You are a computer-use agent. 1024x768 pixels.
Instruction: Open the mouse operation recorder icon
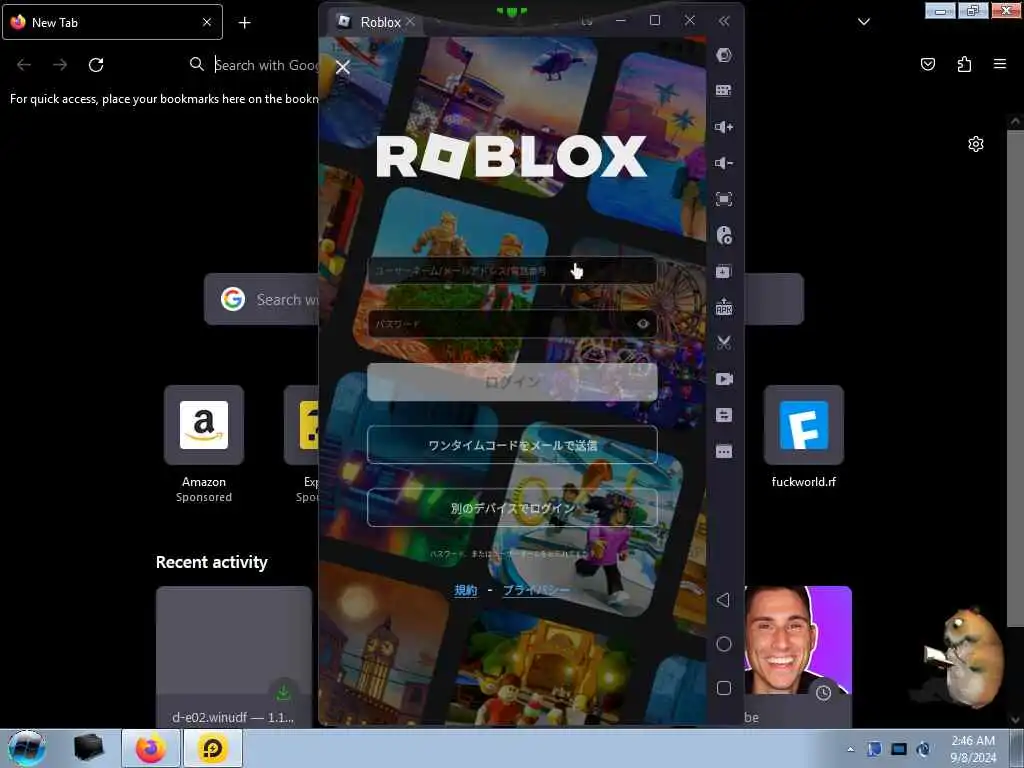pyautogui.click(x=724, y=235)
